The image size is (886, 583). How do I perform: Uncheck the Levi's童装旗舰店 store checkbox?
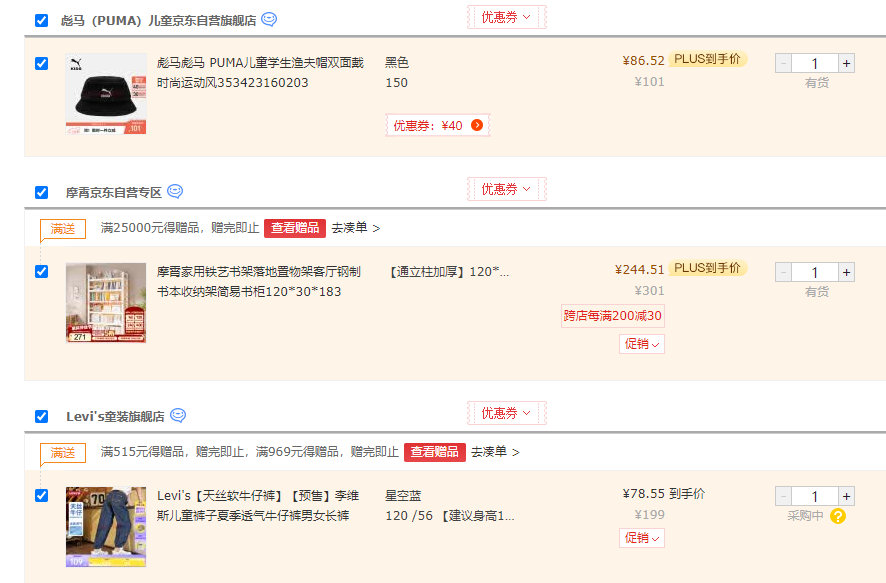click(41, 416)
